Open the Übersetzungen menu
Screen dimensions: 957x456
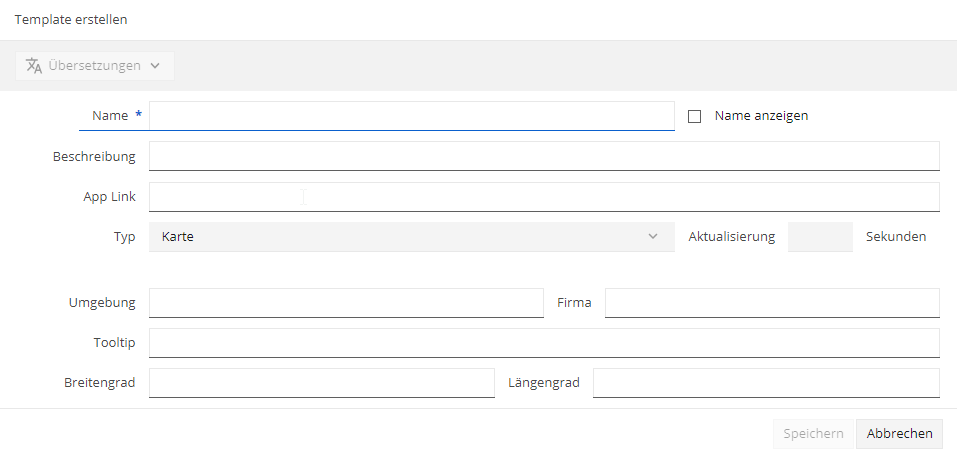[95, 66]
